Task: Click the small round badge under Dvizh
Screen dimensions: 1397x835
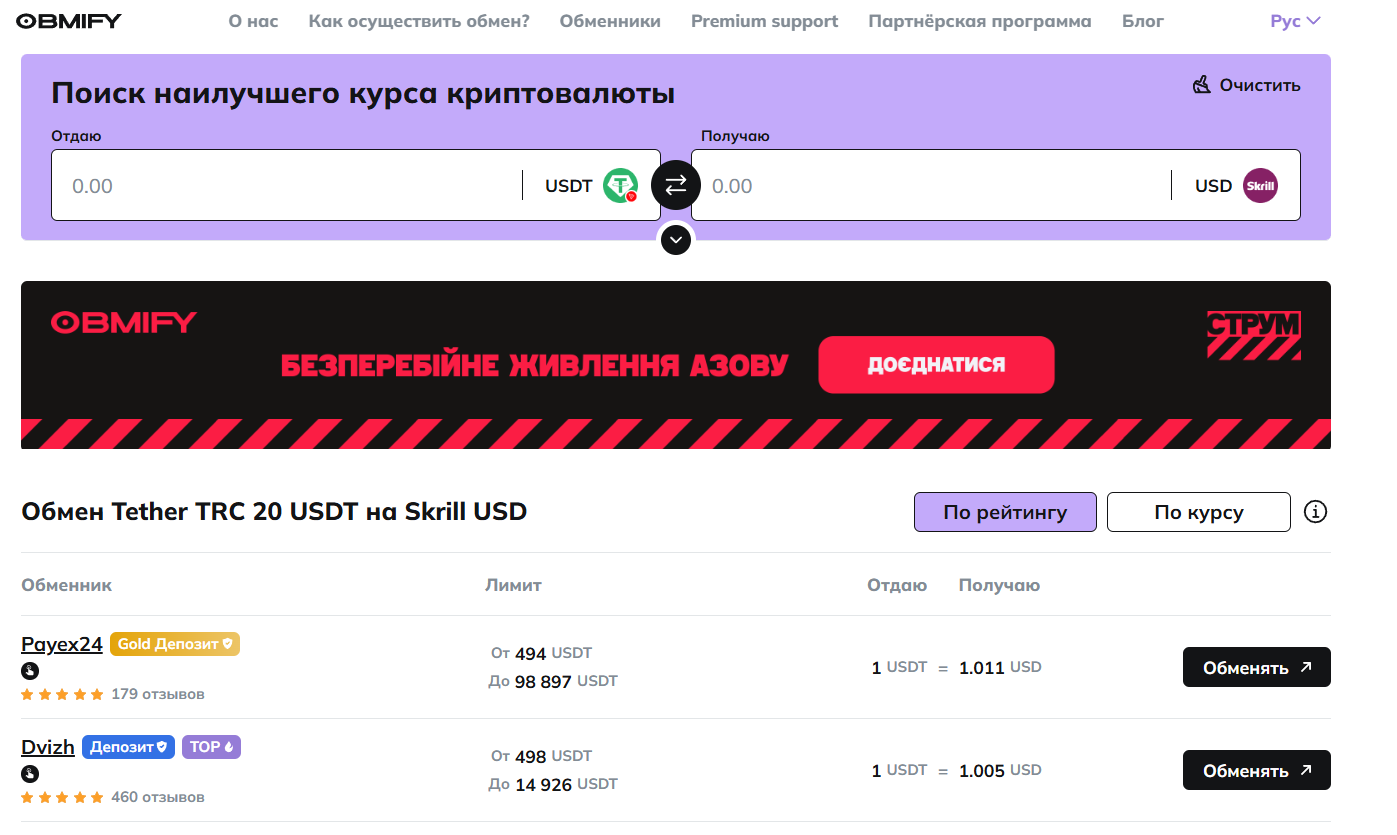Action: pos(30,774)
